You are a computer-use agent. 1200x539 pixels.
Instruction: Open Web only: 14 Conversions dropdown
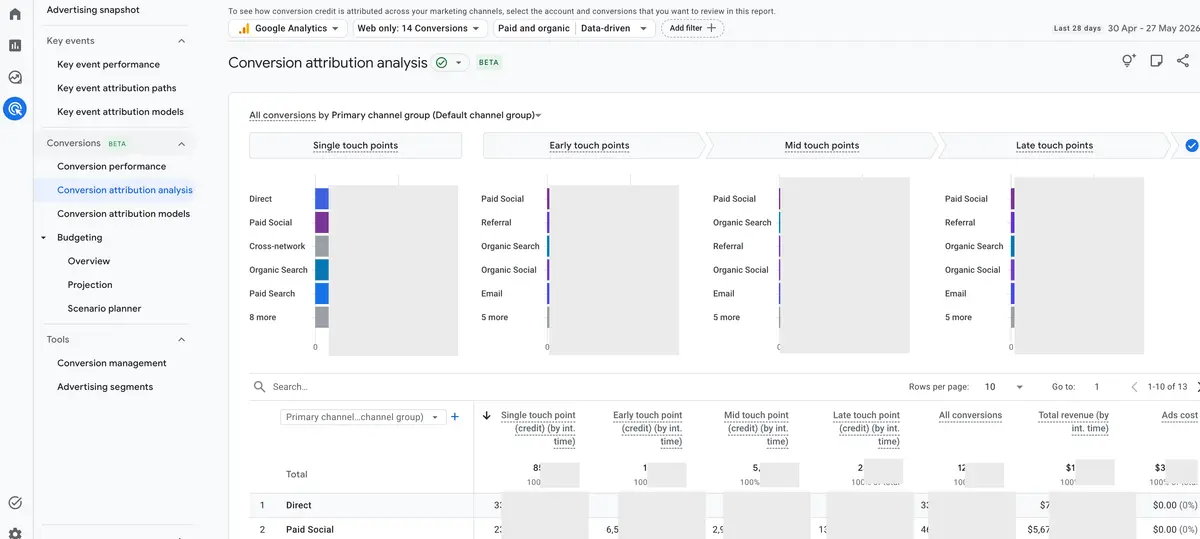[x=419, y=28]
